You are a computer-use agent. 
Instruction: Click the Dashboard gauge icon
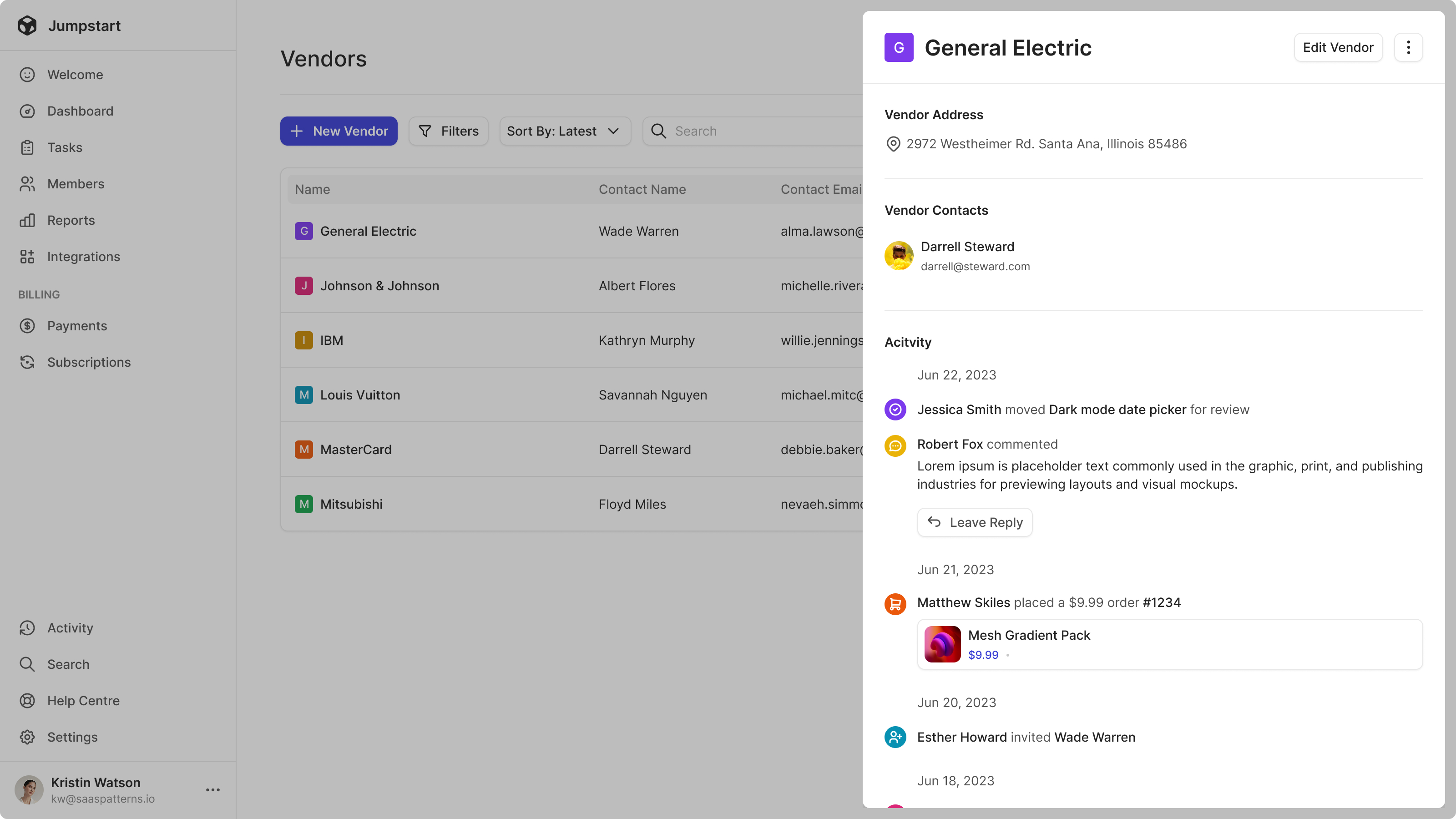27,111
